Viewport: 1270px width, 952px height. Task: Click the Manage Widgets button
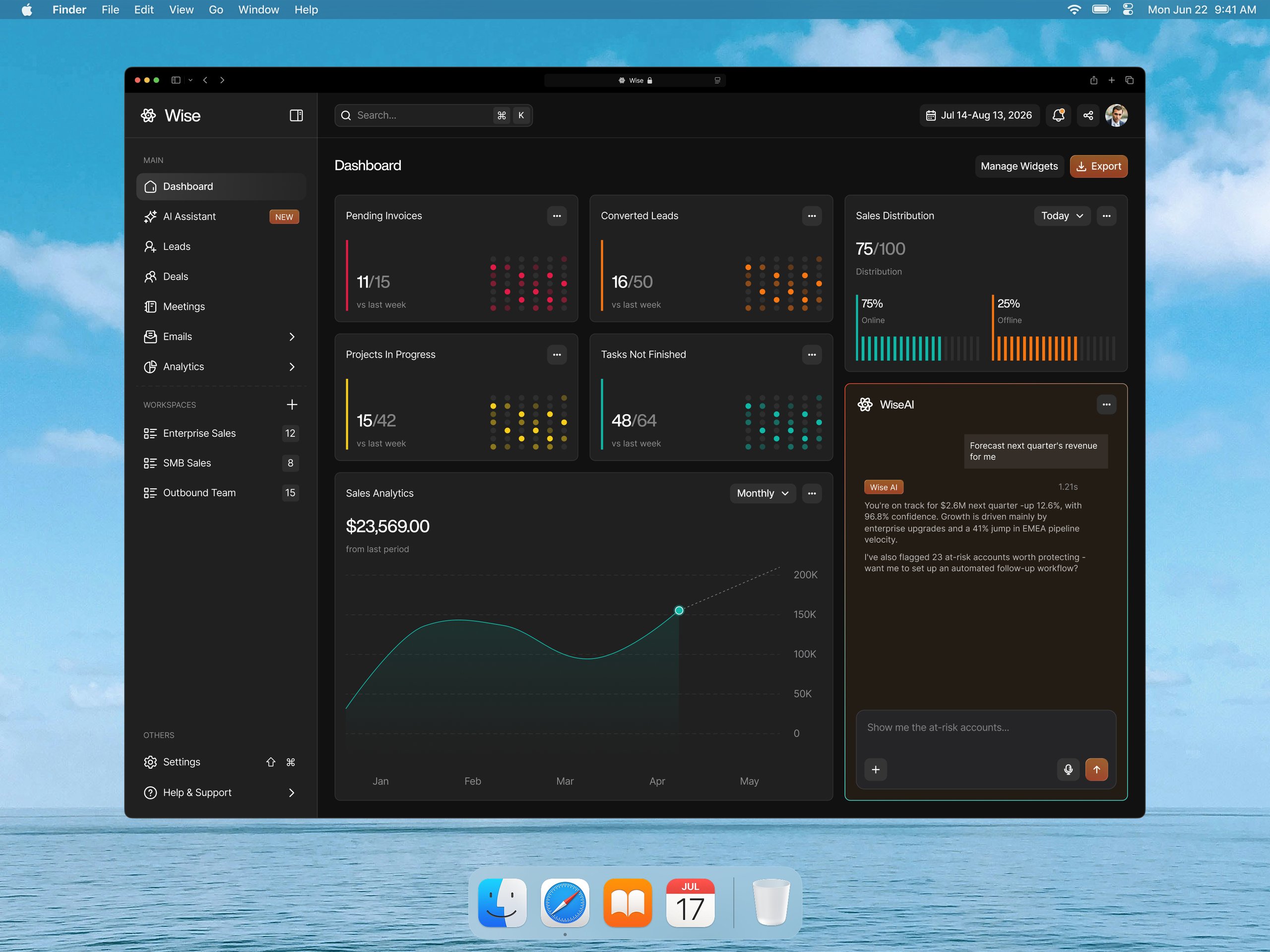[1019, 167]
